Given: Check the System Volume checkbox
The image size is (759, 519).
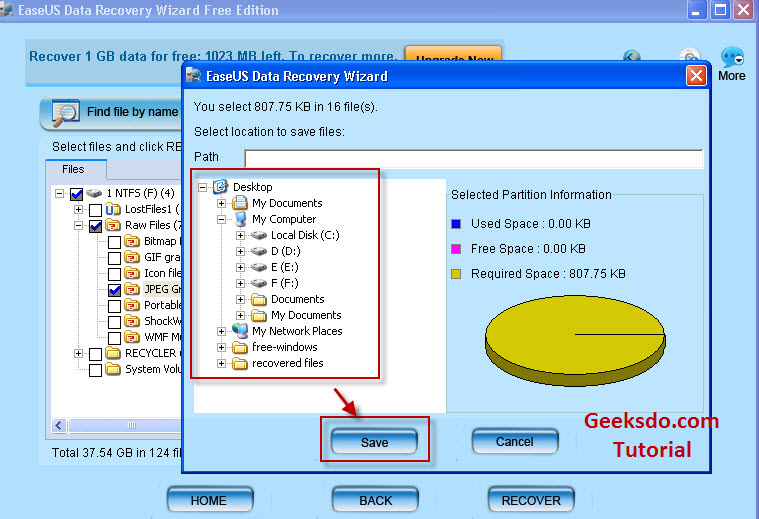Looking at the screenshot, I should (x=95, y=370).
